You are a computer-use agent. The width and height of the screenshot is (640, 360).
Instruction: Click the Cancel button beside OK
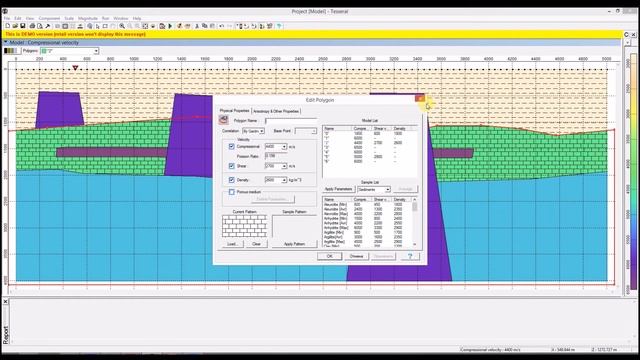click(x=356, y=256)
